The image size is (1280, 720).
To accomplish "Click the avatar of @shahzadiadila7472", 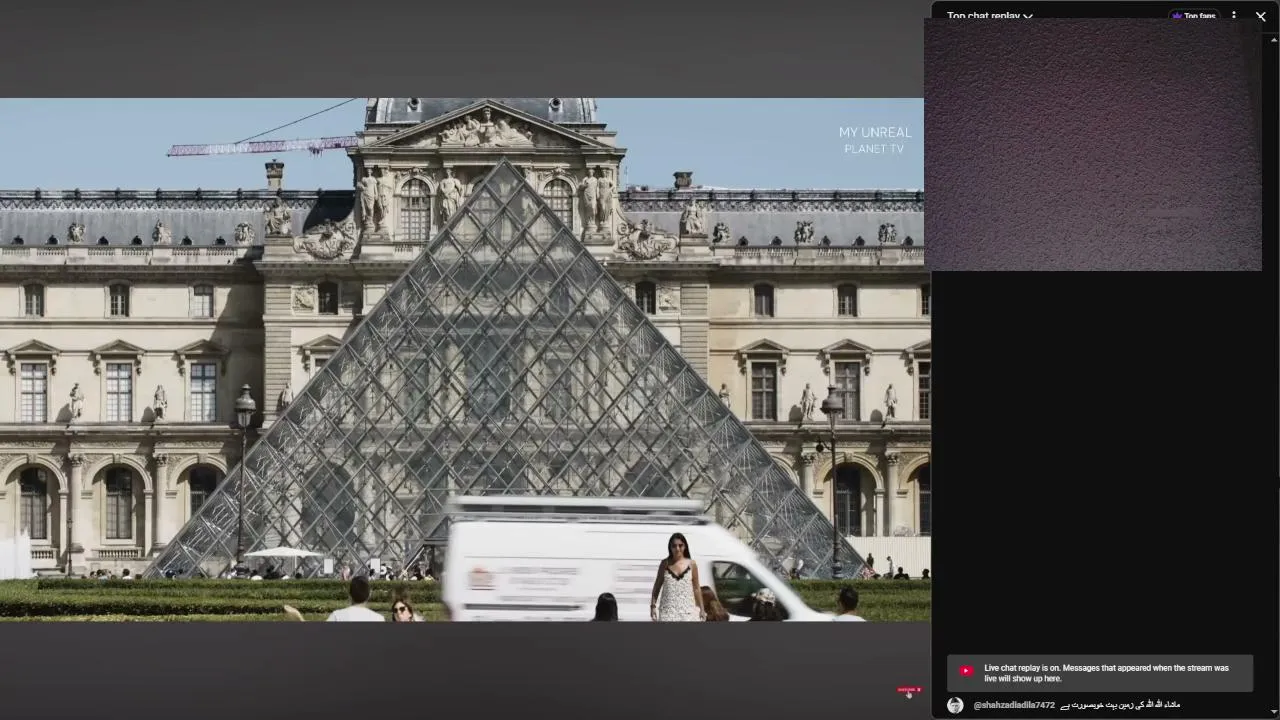I will tap(955, 705).
